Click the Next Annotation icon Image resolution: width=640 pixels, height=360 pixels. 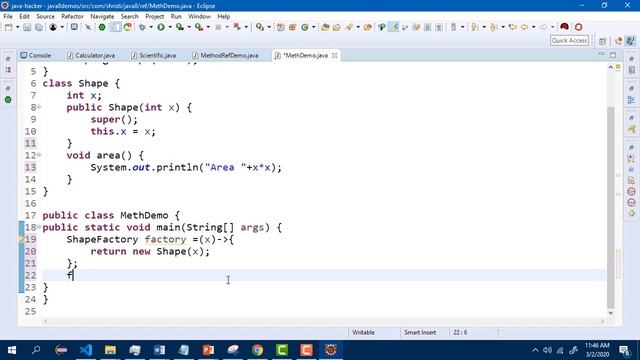(x=474, y=27)
